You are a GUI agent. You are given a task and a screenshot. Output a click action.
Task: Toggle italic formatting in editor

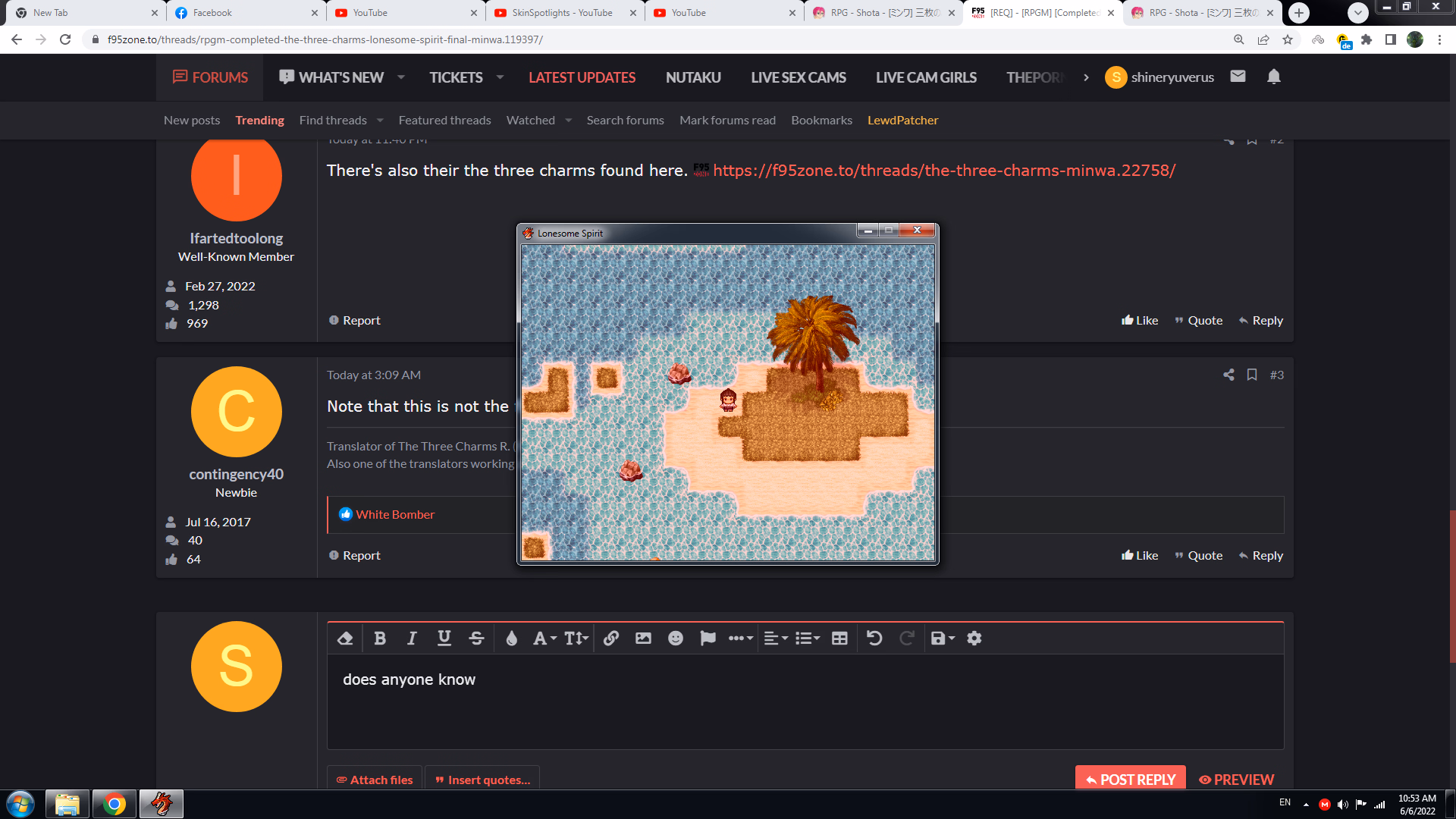point(412,639)
